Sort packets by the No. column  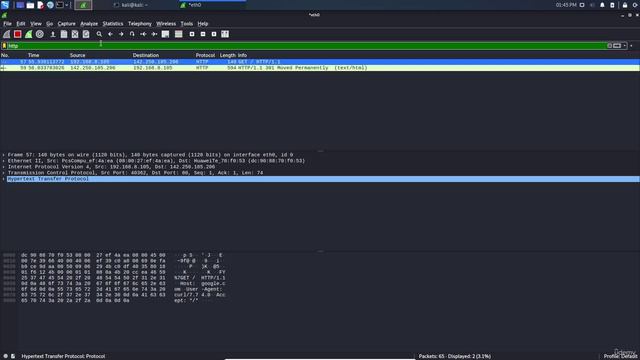tap(5, 55)
